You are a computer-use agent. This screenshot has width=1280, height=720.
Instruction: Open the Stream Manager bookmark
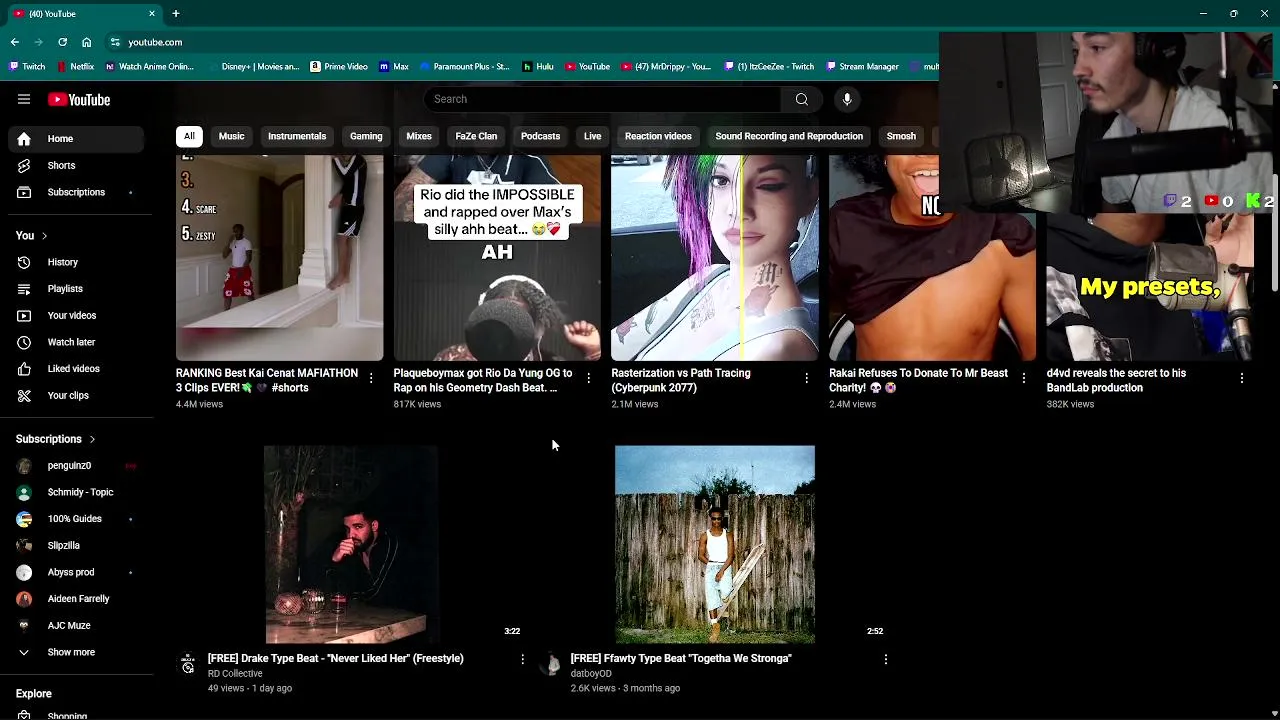(x=861, y=67)
